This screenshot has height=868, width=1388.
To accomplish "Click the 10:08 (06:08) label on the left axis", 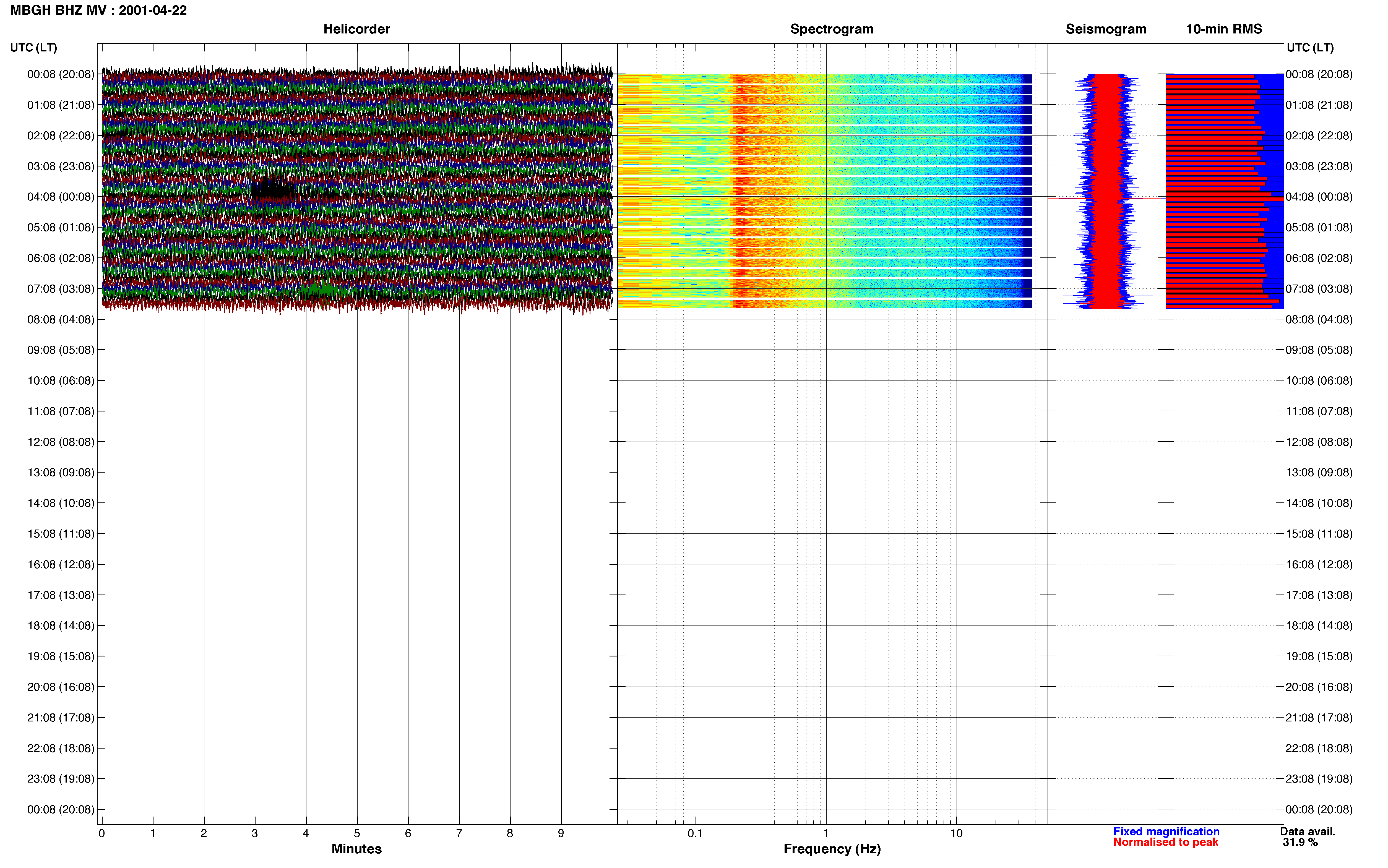I will point(61,380).
